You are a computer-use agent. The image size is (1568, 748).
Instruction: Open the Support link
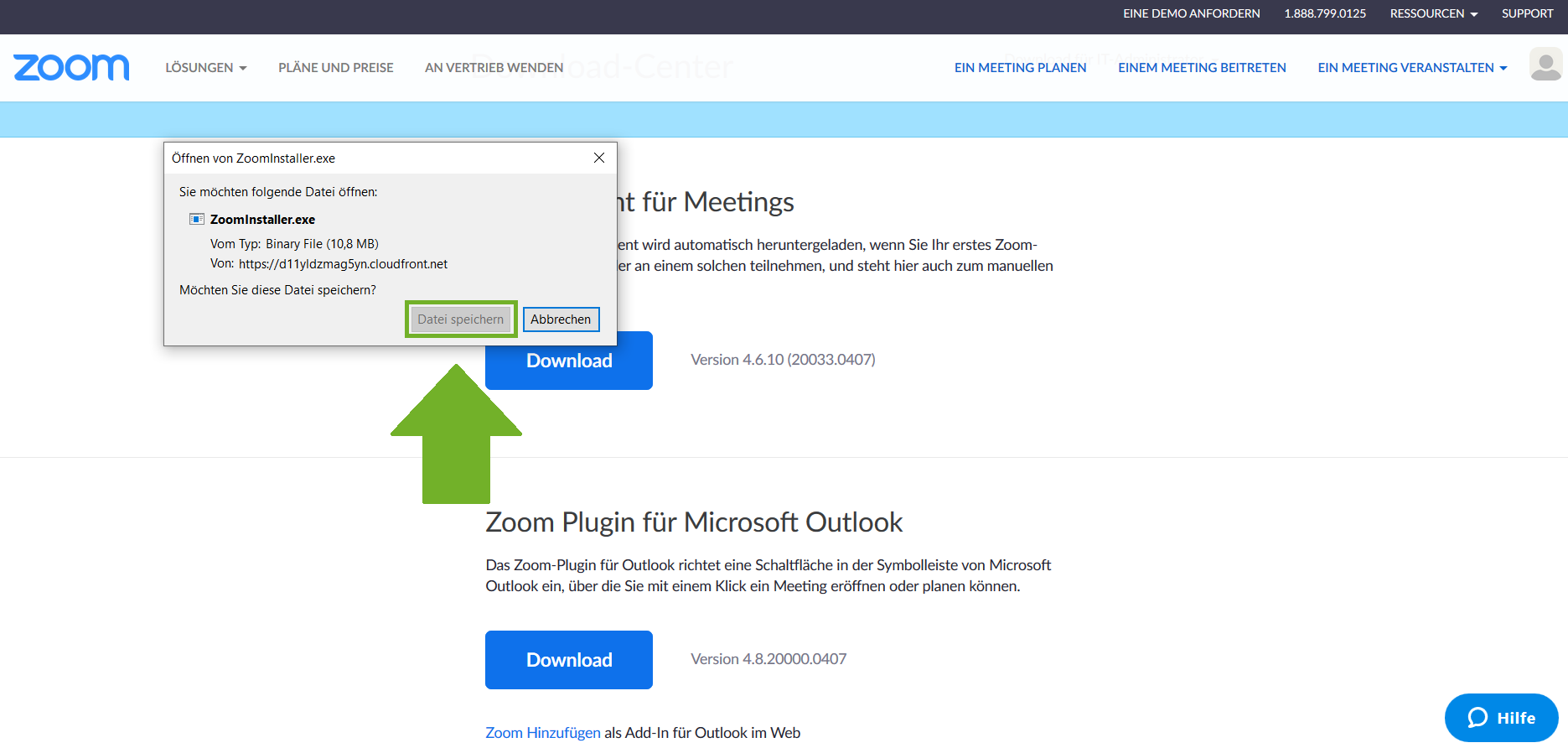tap(1527, 13)
